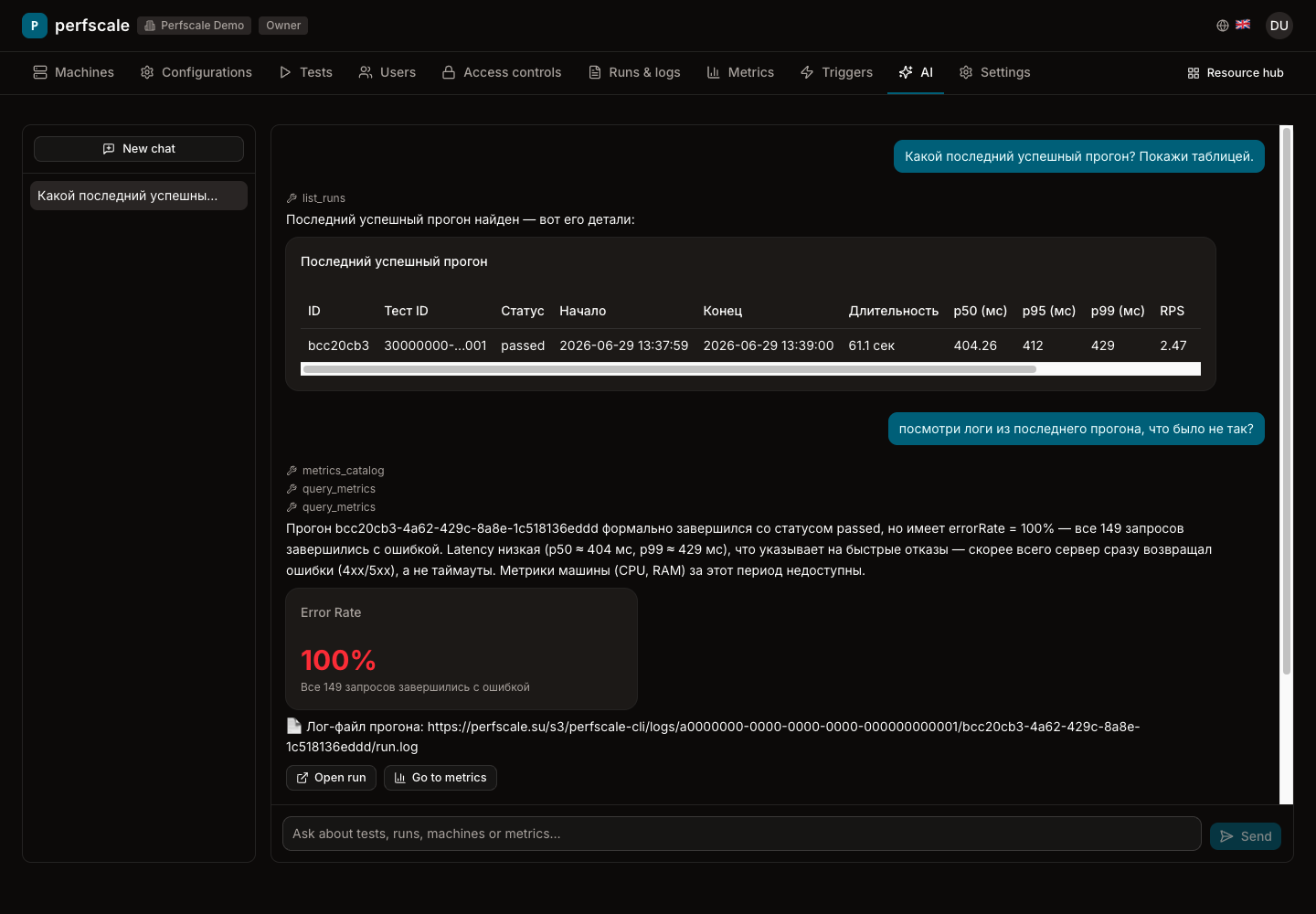The image size is (1316, 914).
Task: Open the Perfscale Demo organization badge
Action: point(194,26)
